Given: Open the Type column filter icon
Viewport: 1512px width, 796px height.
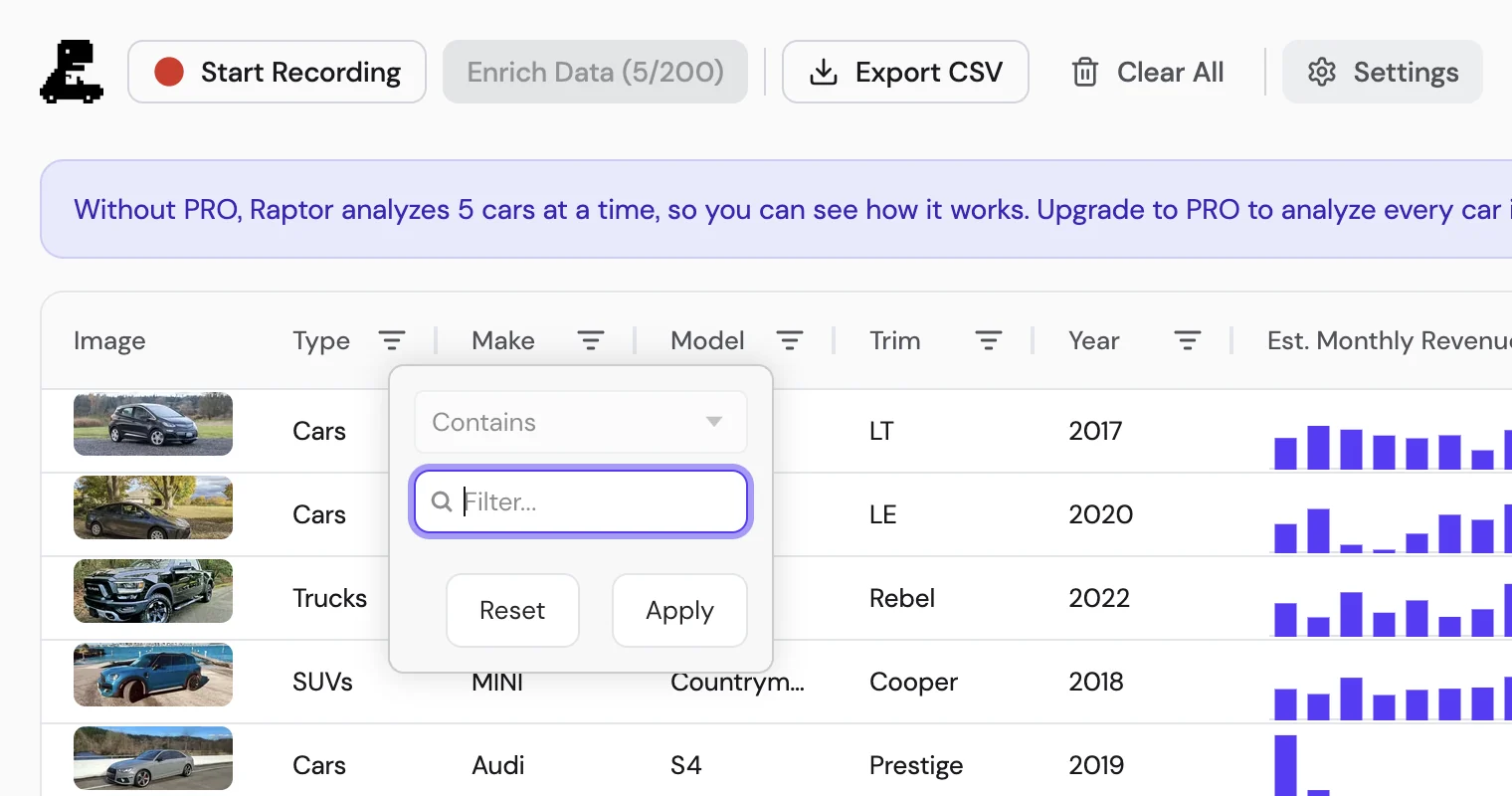Looking at the screenshot, I should [392, 341].
